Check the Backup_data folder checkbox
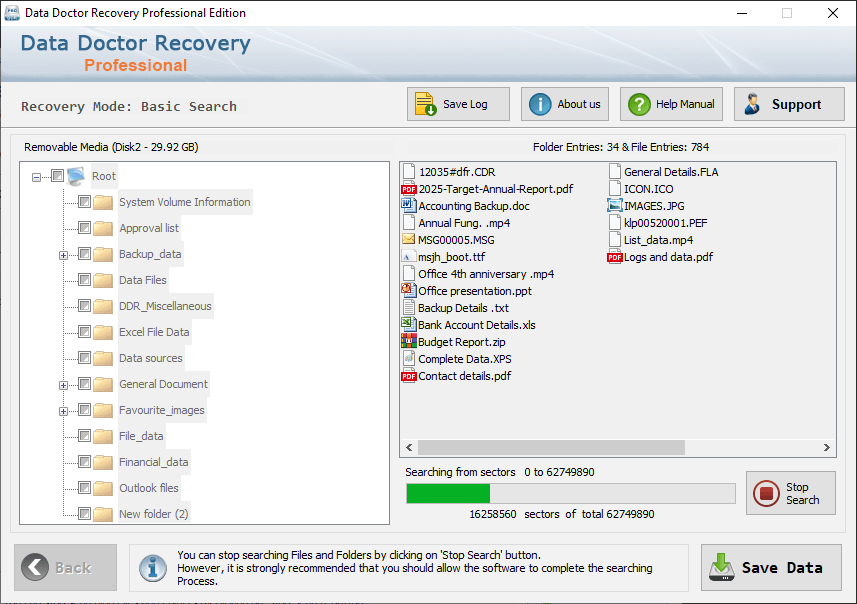The height and width of the screenshot is (604, 857). [x=84, y=254]
